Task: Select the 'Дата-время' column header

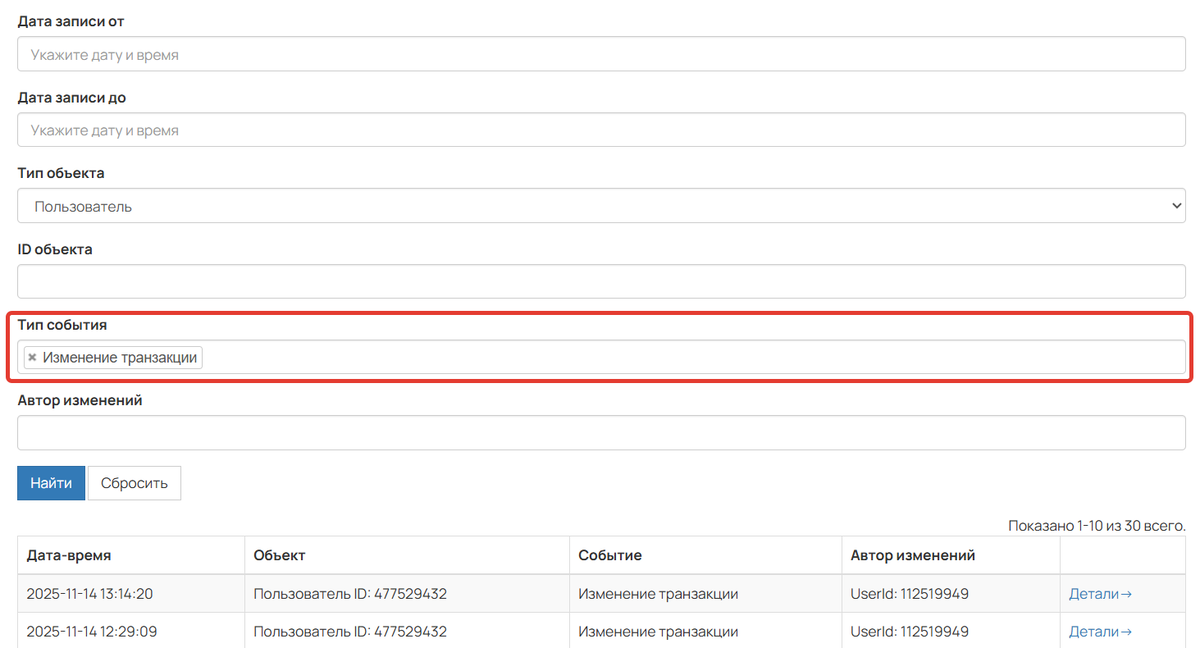Action: tap(69, 555)
